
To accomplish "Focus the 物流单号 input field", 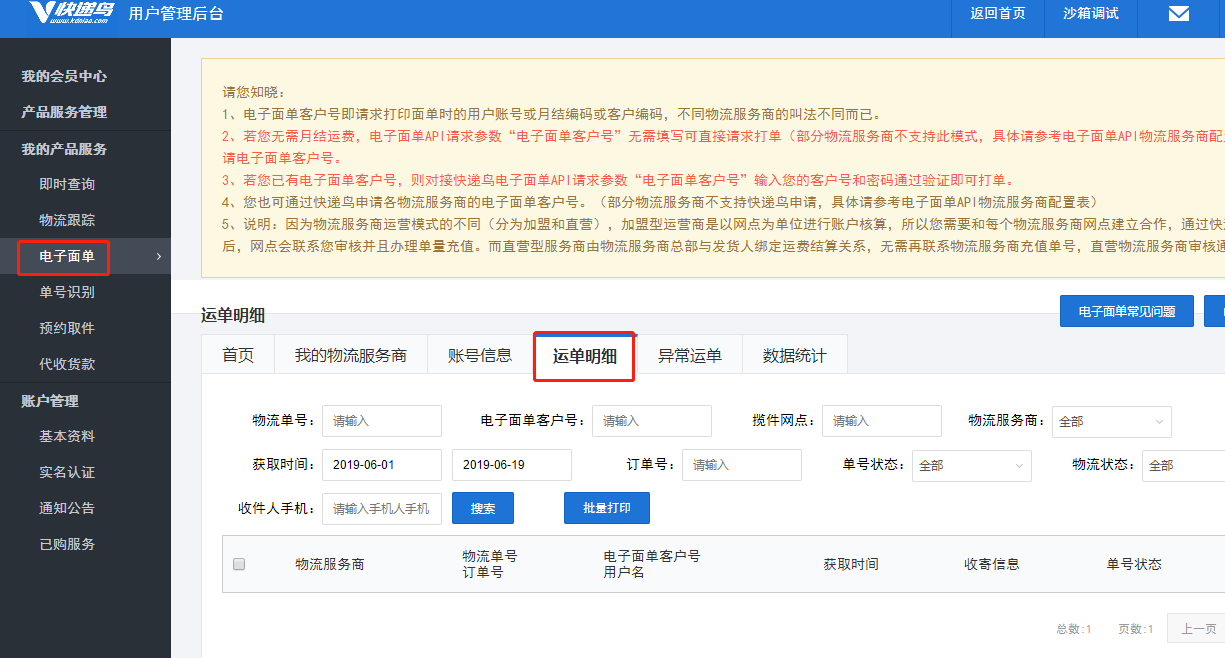I will coord(382,421).
